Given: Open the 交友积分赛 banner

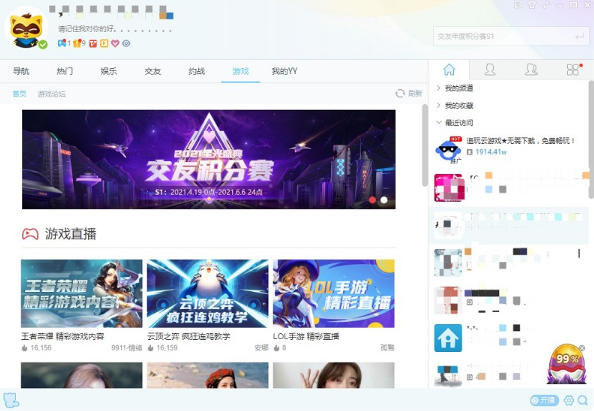Looking at the screenshot, I should (209, 159).
